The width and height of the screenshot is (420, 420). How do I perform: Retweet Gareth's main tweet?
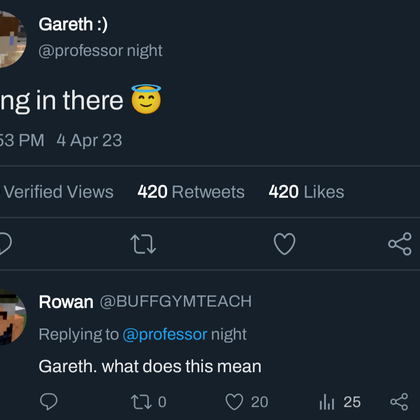pos(143,244)
